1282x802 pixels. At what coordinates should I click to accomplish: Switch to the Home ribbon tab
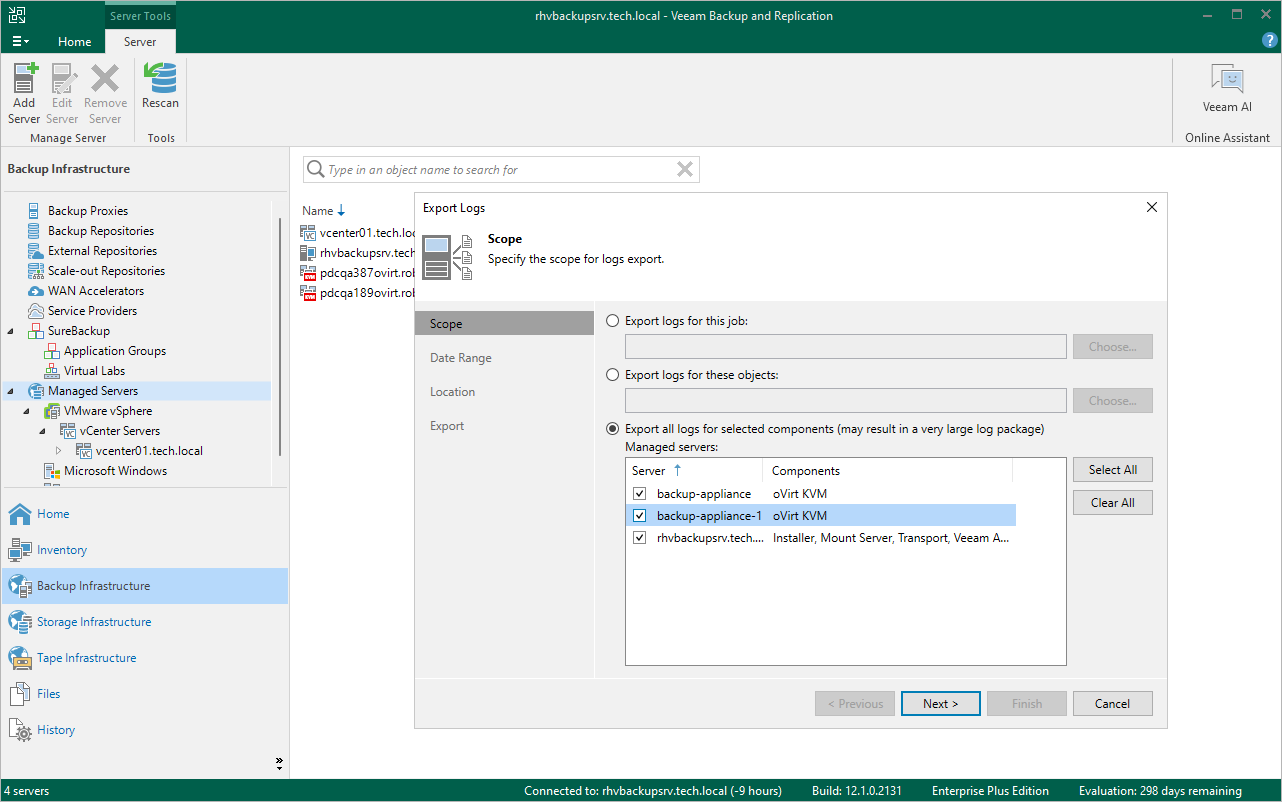coord(75,42)
